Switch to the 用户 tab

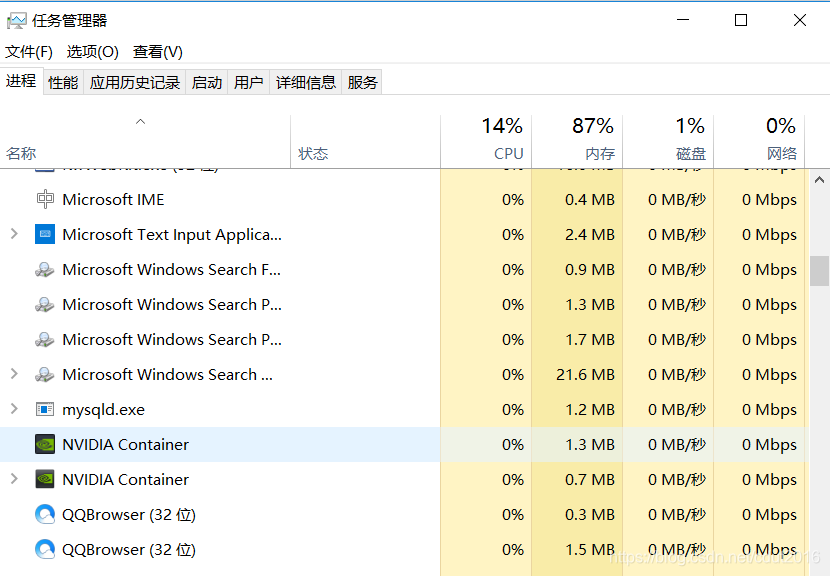(x=248, y=83)
